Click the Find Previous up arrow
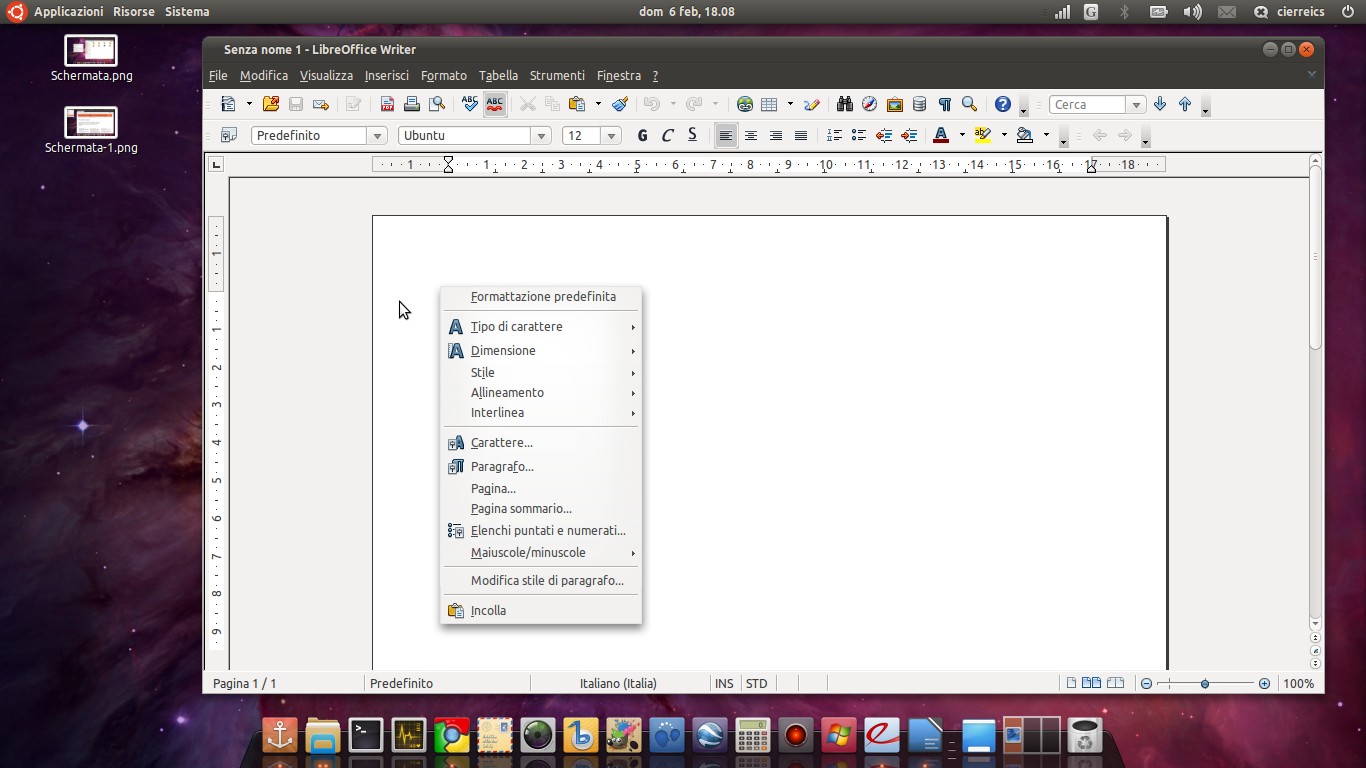The image size is (1366, 768). tap(1185, 104)
